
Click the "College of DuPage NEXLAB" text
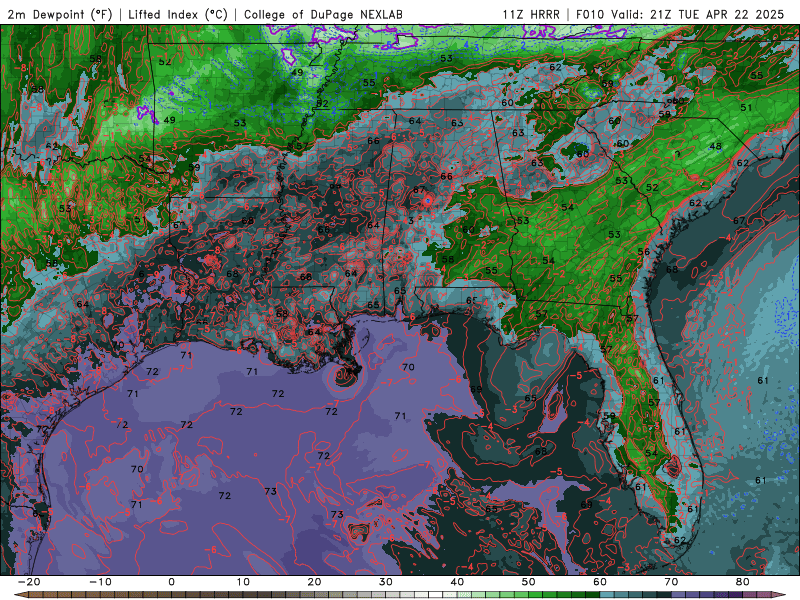click(x=323, y=15)
